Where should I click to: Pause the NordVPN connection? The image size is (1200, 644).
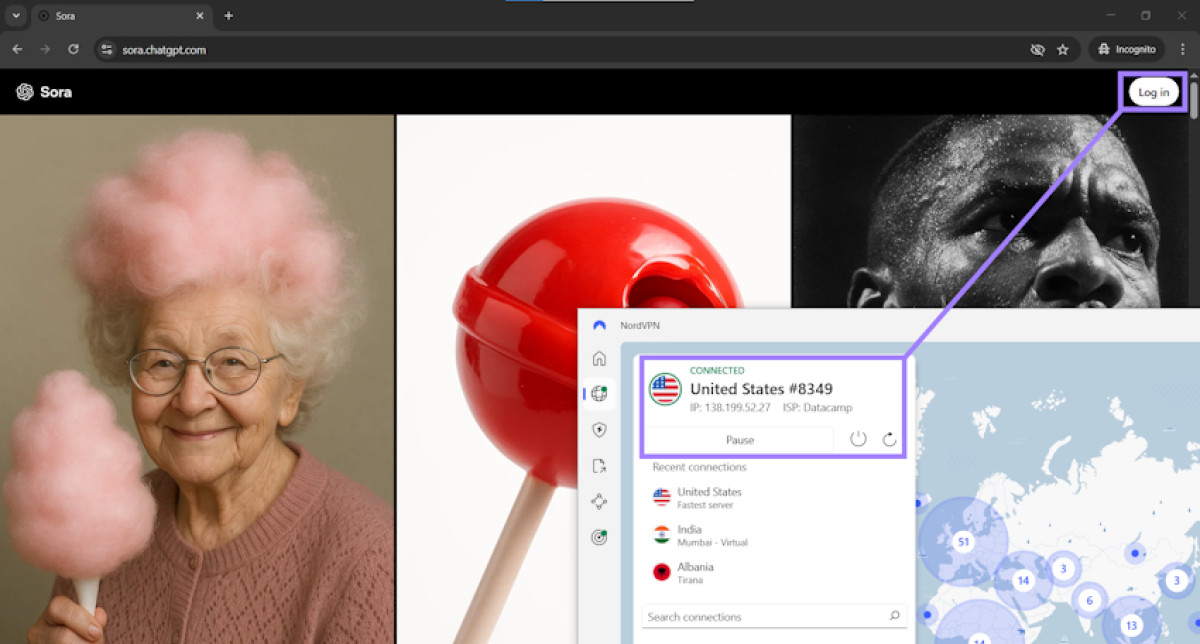[x=740, y=439]
